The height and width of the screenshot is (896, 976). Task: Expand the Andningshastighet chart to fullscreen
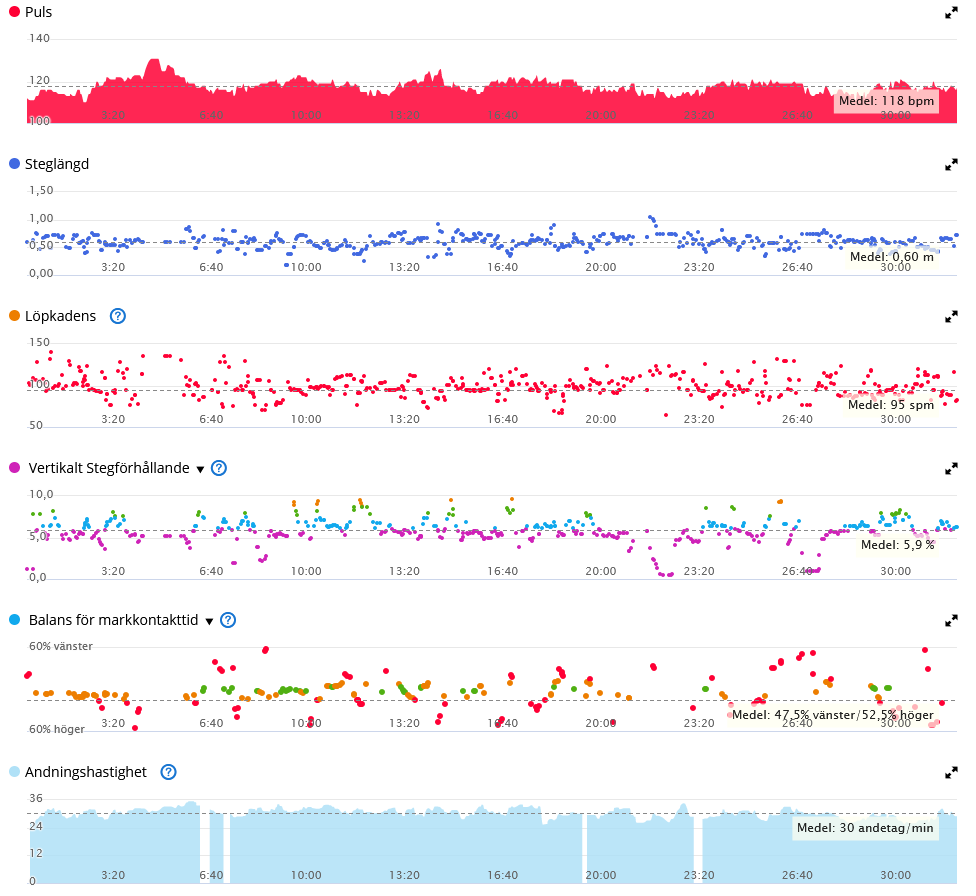coord(951,772)
